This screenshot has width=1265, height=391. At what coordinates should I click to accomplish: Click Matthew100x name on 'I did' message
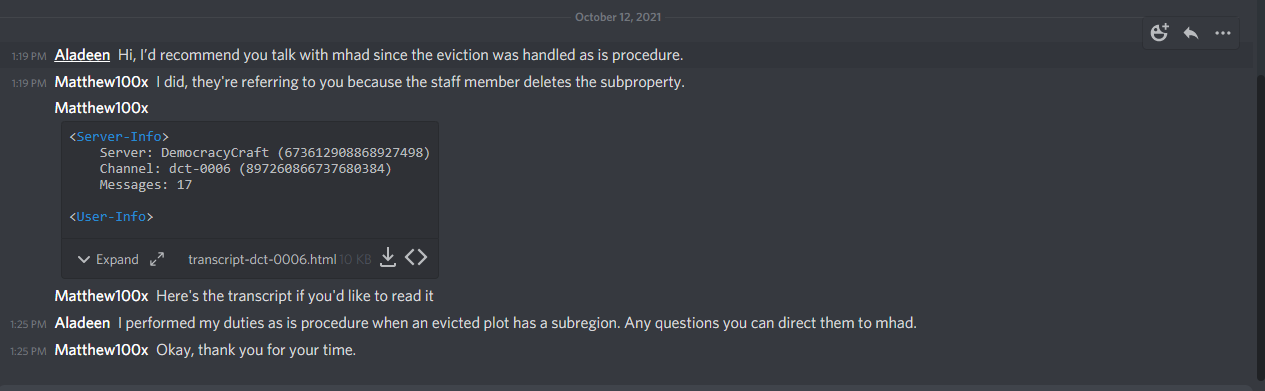pyautogui.click(x=101, y=81)
